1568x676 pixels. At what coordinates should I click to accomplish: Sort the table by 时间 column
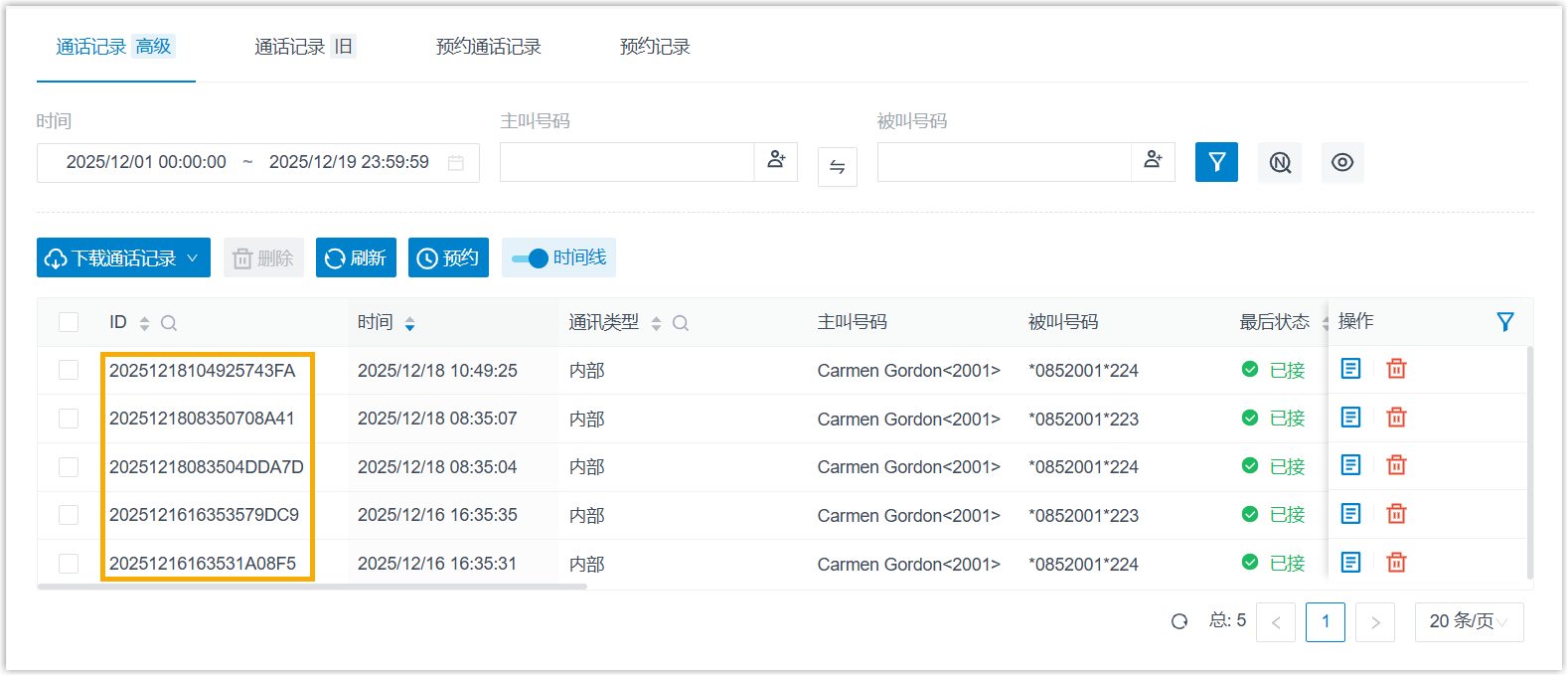[409, 323]
